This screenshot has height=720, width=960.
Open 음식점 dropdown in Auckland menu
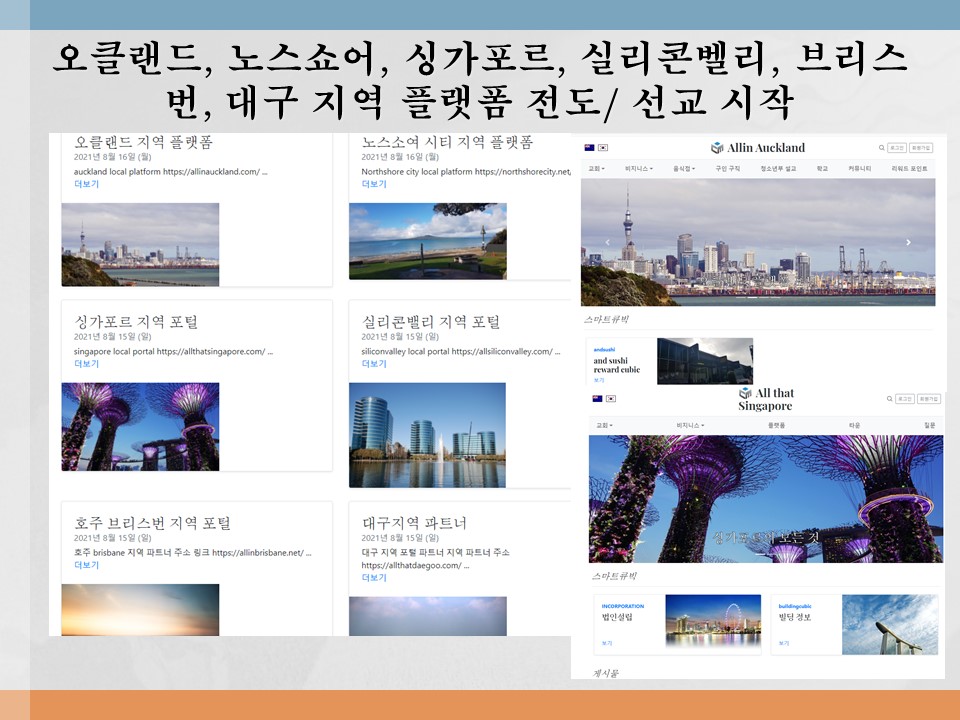pyautogui.click(x=685, y=169)
